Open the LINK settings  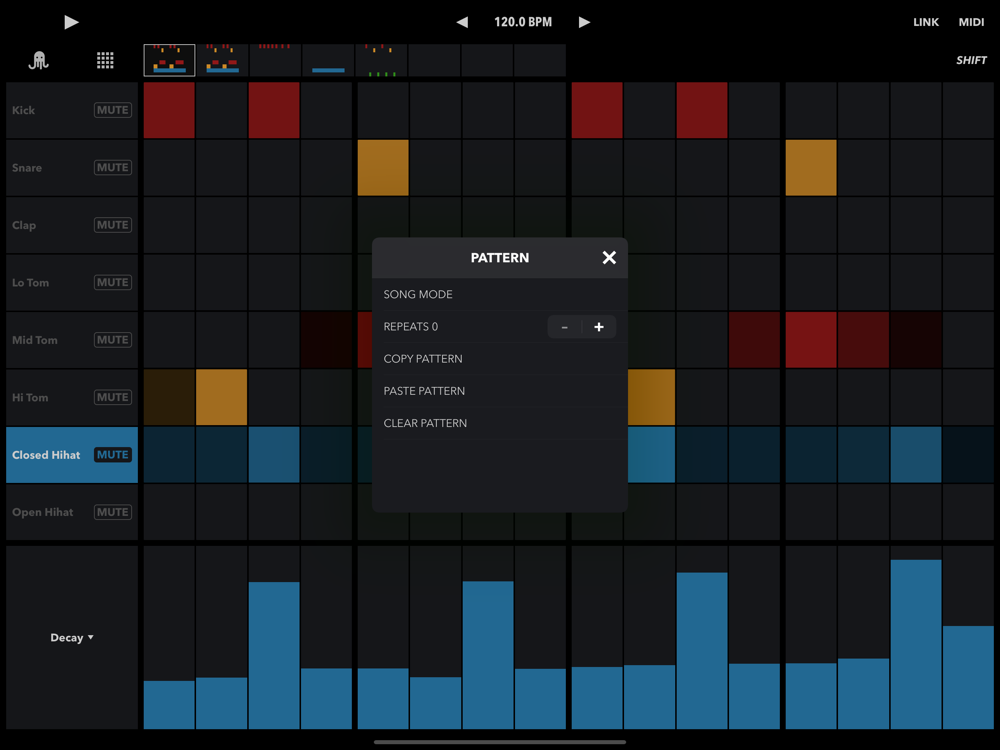click(926, 22)
